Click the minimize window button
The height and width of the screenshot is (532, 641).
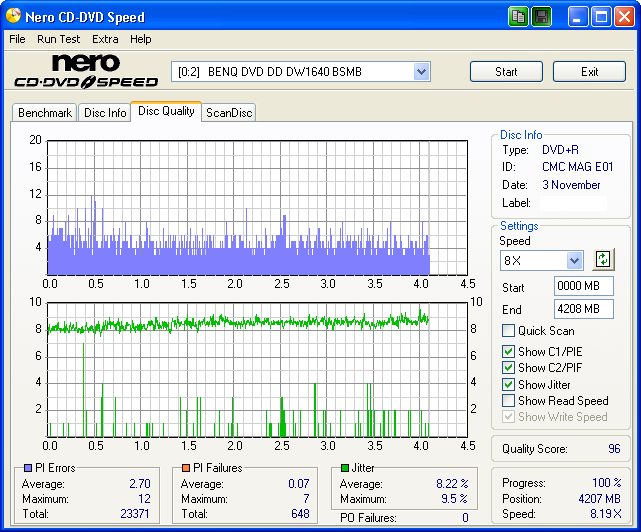(579, 17)
